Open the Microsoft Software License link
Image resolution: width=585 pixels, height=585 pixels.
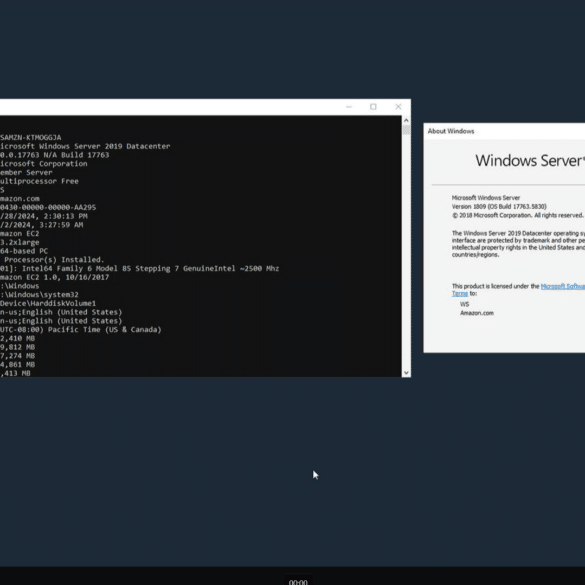(x=563, y=286)
